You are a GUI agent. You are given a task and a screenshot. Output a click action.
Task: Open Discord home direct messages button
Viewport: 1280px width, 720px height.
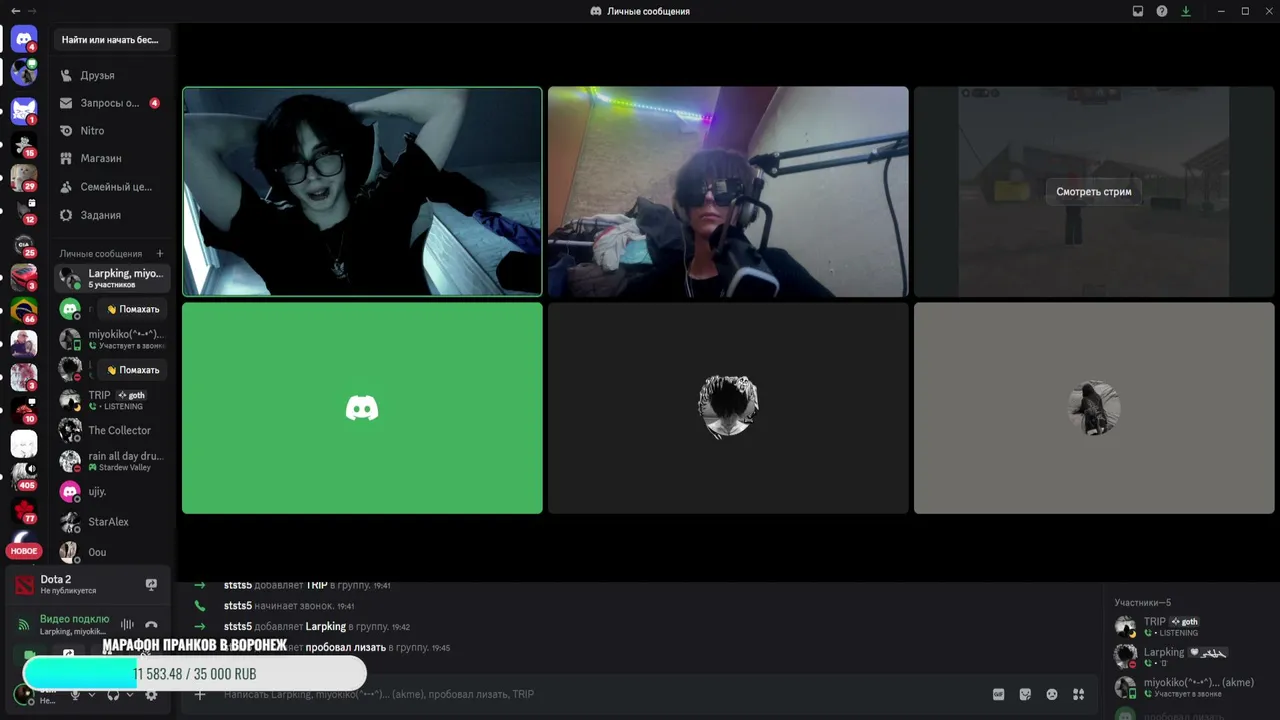[x=24, y=40]
